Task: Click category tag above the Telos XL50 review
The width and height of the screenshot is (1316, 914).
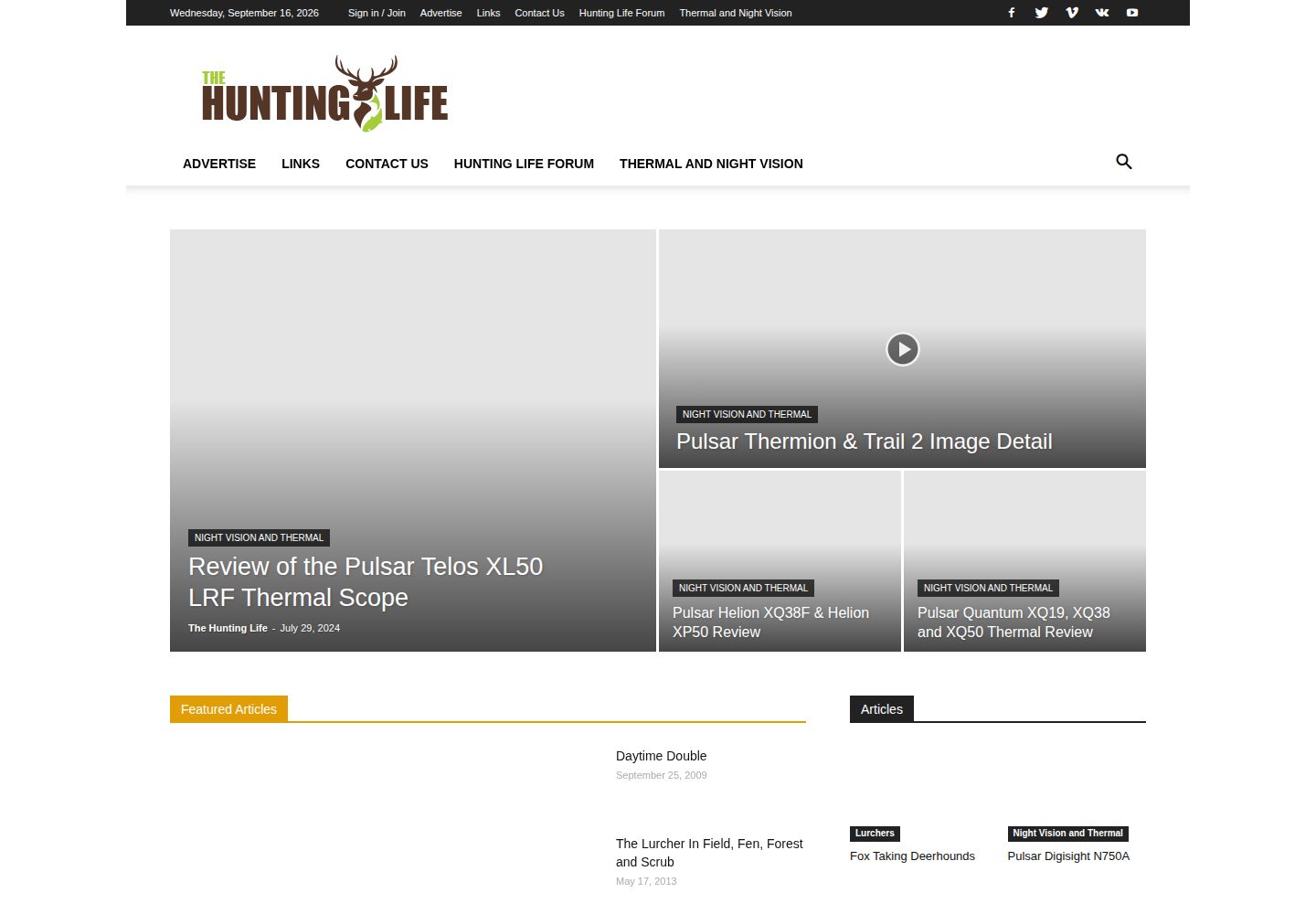Action: [259, 537]
